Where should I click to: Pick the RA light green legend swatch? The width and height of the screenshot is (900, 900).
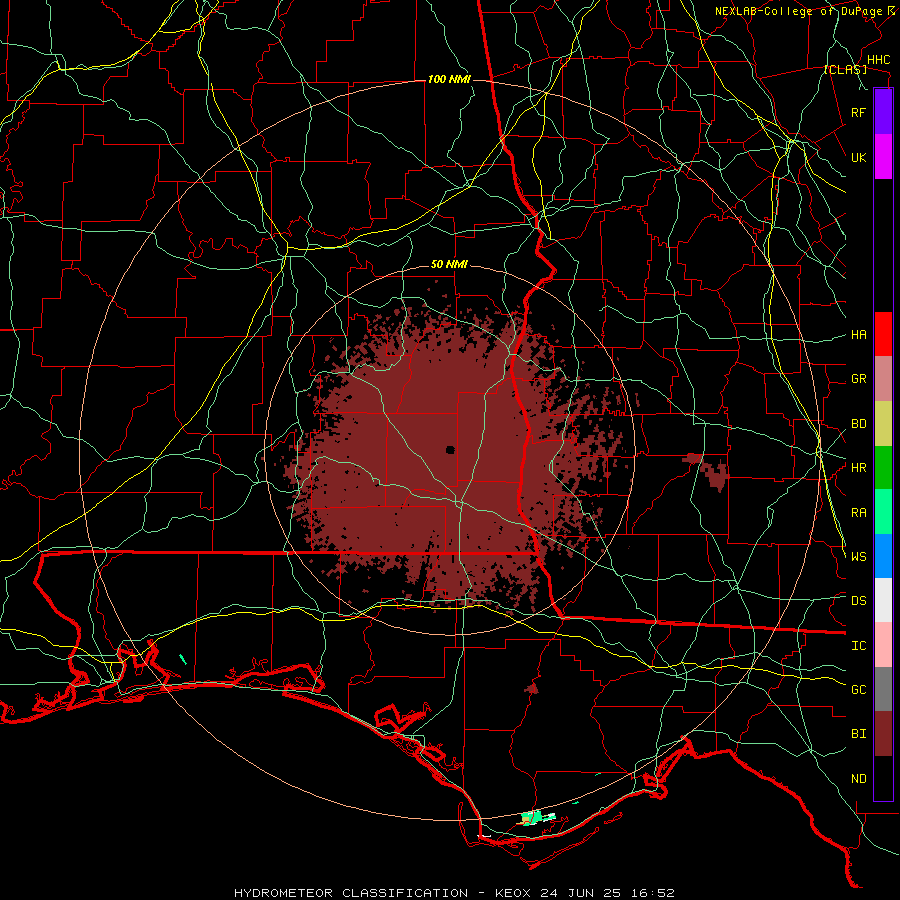point(883,512)
